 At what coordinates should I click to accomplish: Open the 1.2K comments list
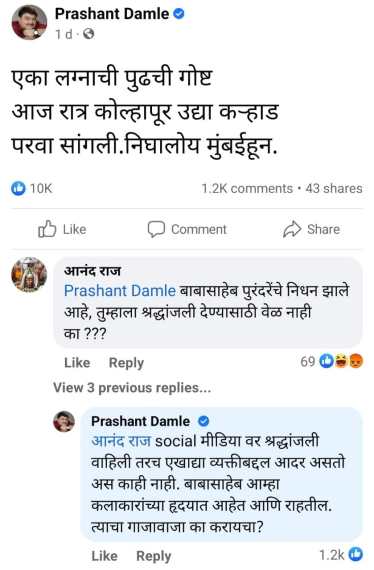[x=247, y=188]
